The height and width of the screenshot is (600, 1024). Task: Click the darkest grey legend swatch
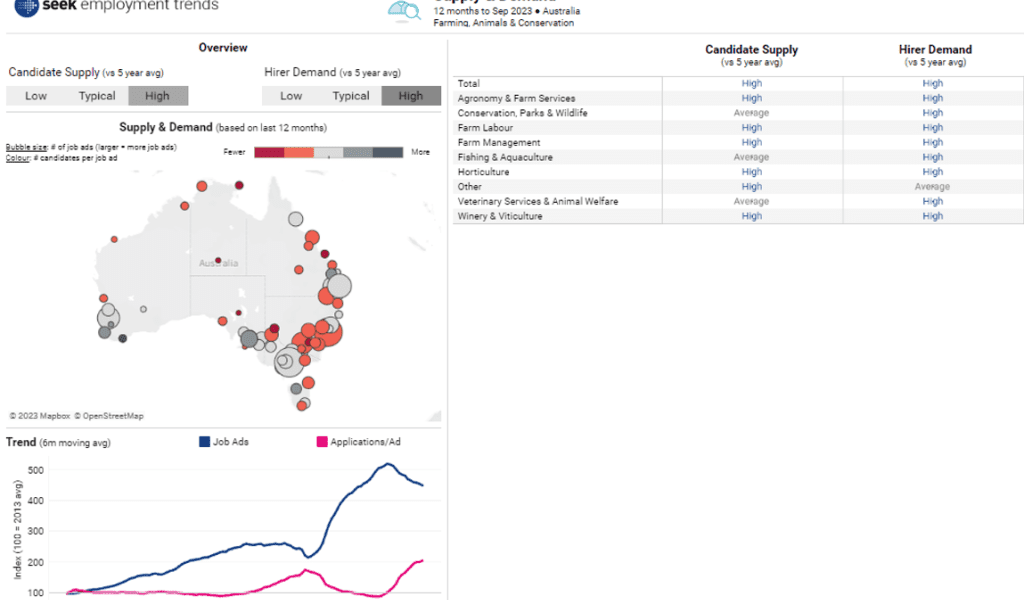click(x=388, y=152)
